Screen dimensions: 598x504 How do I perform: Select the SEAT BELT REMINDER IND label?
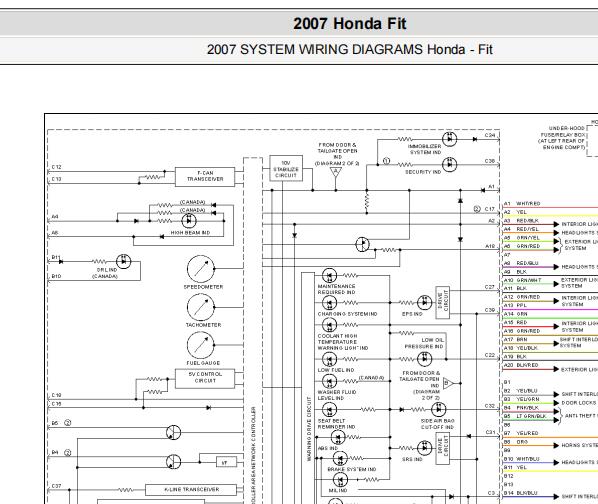click(x=336, y=424)
